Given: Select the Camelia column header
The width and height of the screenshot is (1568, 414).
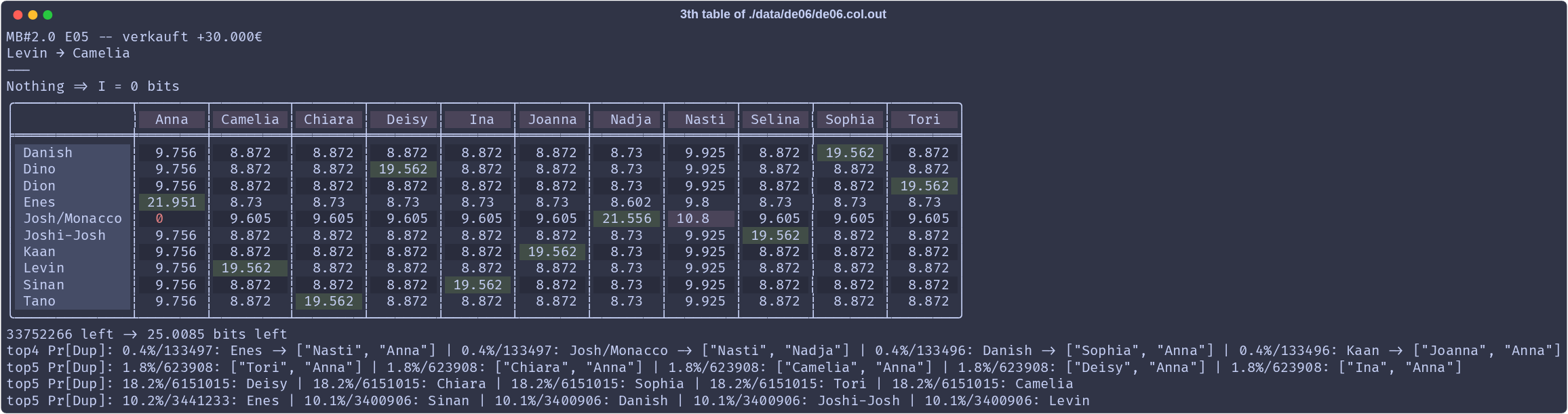Looking at the screenshot, I should pos(250,119).
